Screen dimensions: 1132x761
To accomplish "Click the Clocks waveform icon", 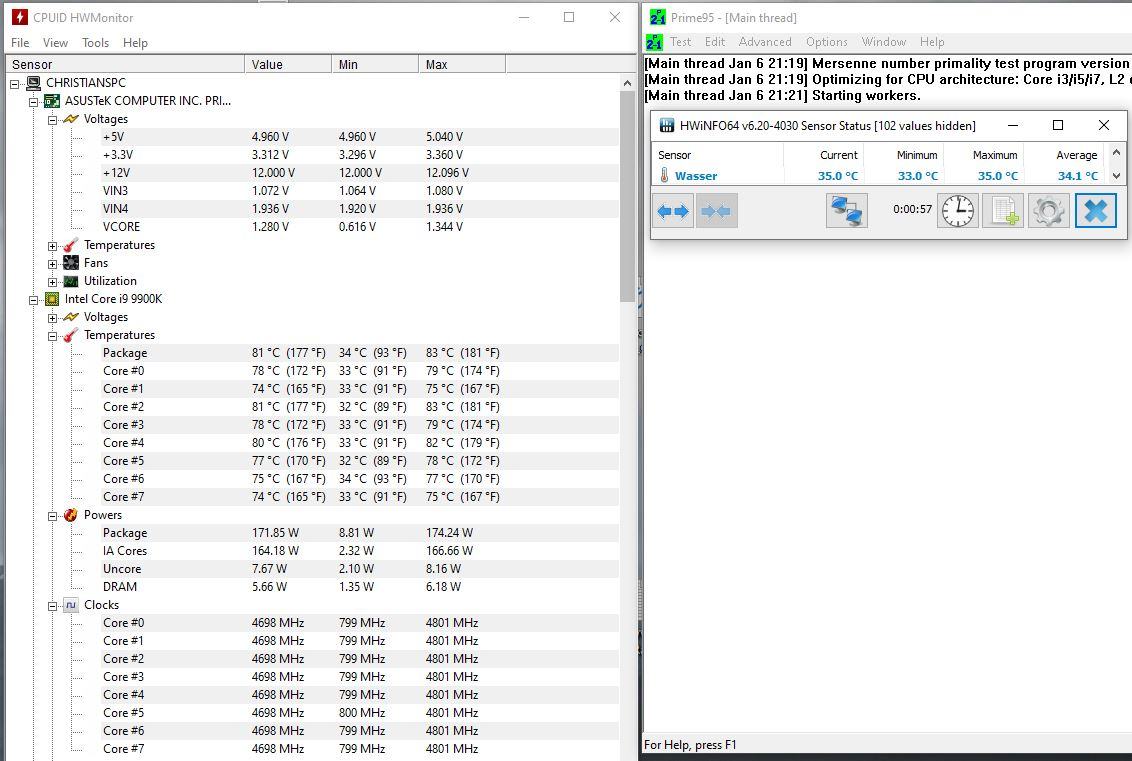I will 70,605.
